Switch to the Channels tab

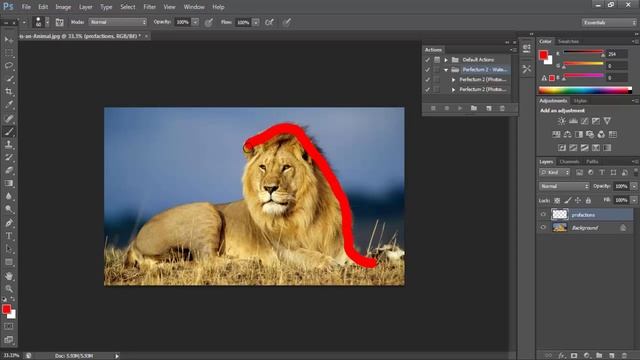click(569, 162)
